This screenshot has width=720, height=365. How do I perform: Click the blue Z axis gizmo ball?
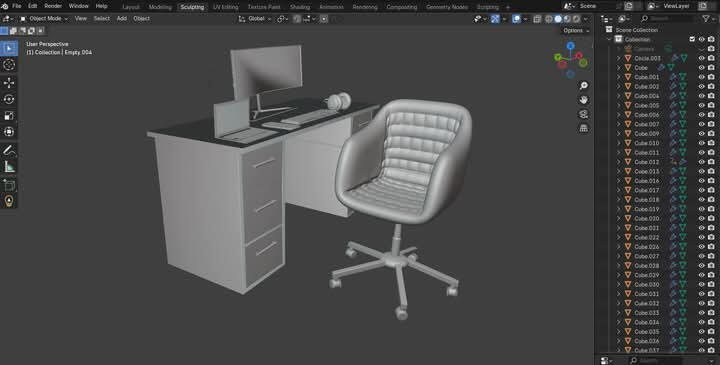pos(570,46)
